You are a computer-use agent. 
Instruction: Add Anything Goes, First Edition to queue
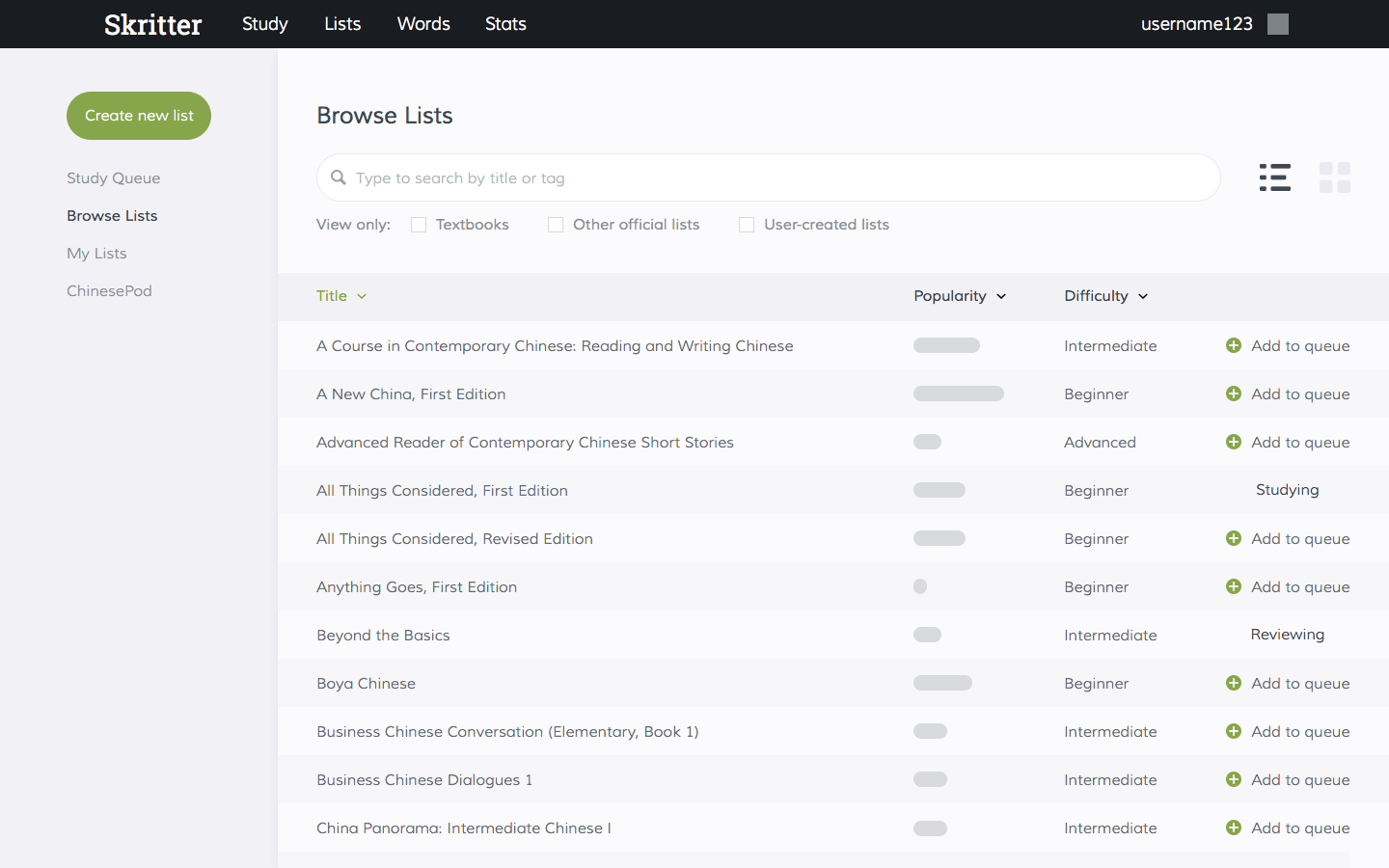1288,586
